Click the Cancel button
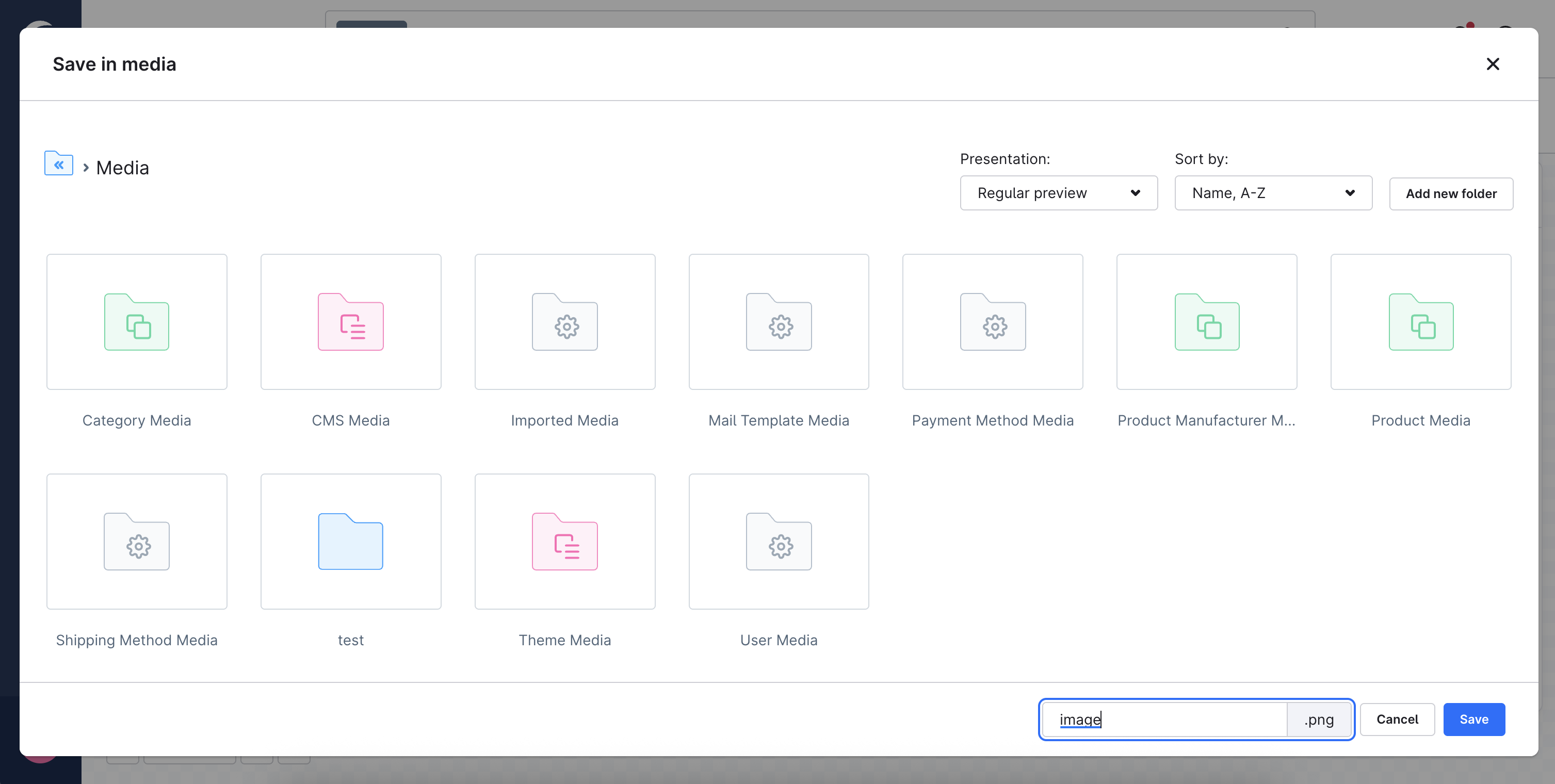The width and height of the screenshot is (1555, 784). point(1397,719)
